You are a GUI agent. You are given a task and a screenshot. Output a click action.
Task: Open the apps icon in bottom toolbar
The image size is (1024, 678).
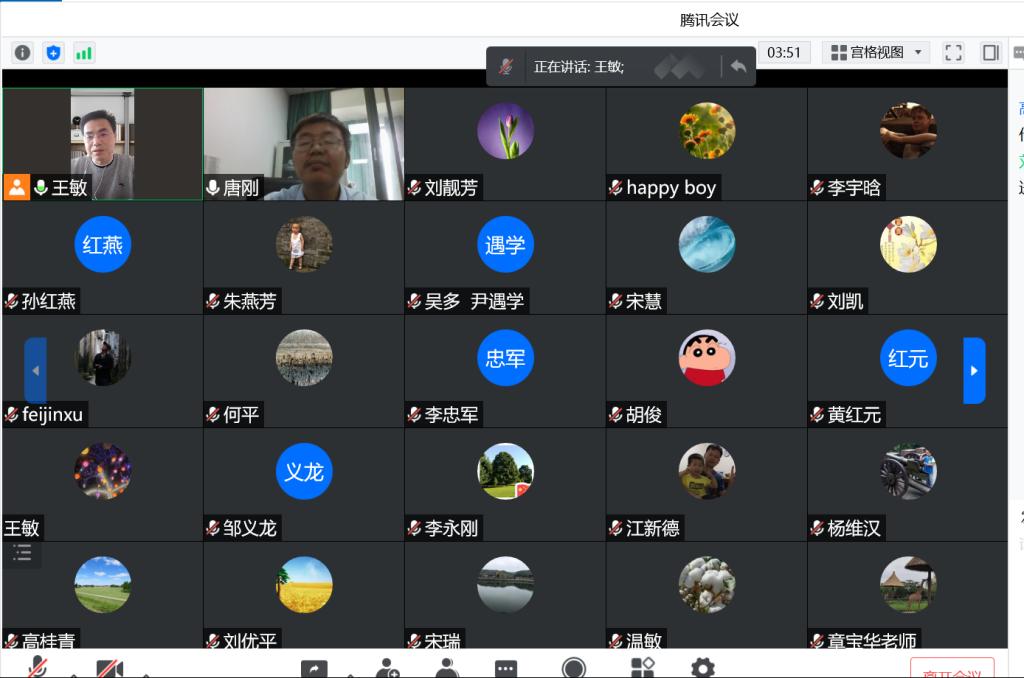click(x=641, y=668)
